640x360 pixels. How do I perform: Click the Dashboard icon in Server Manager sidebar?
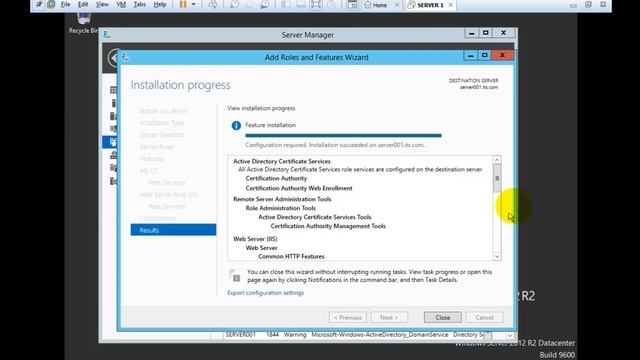[113, 90]
